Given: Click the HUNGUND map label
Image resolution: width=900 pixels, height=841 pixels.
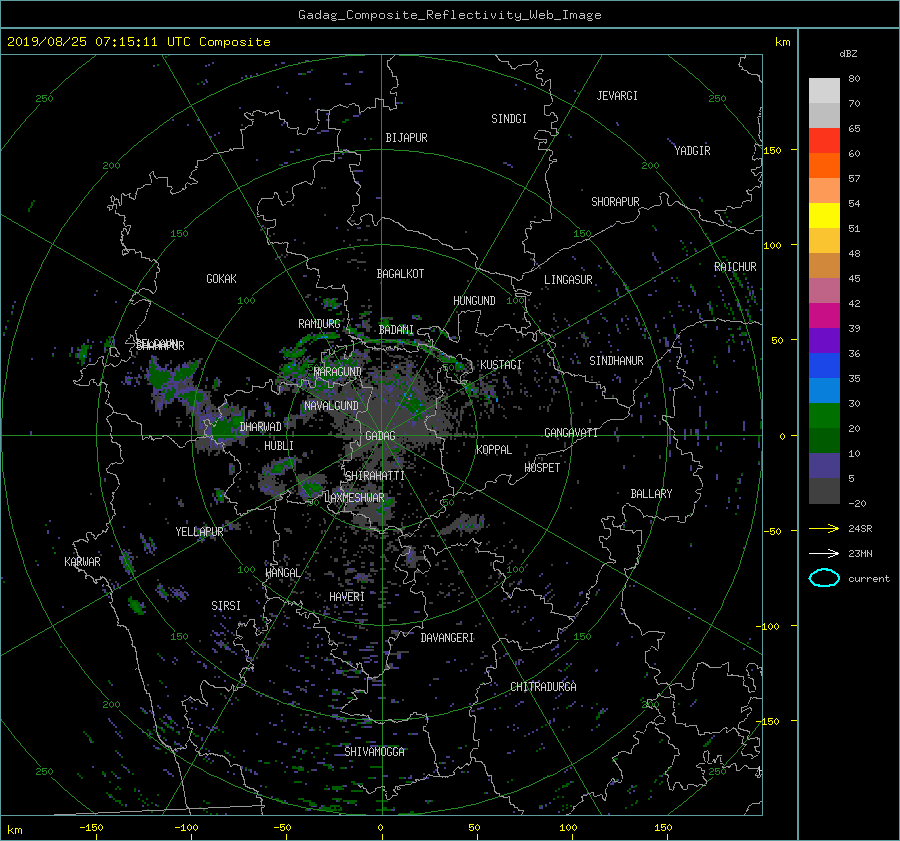Looking at the screenshot, I should pyautogui.click(x=474, y=301).
